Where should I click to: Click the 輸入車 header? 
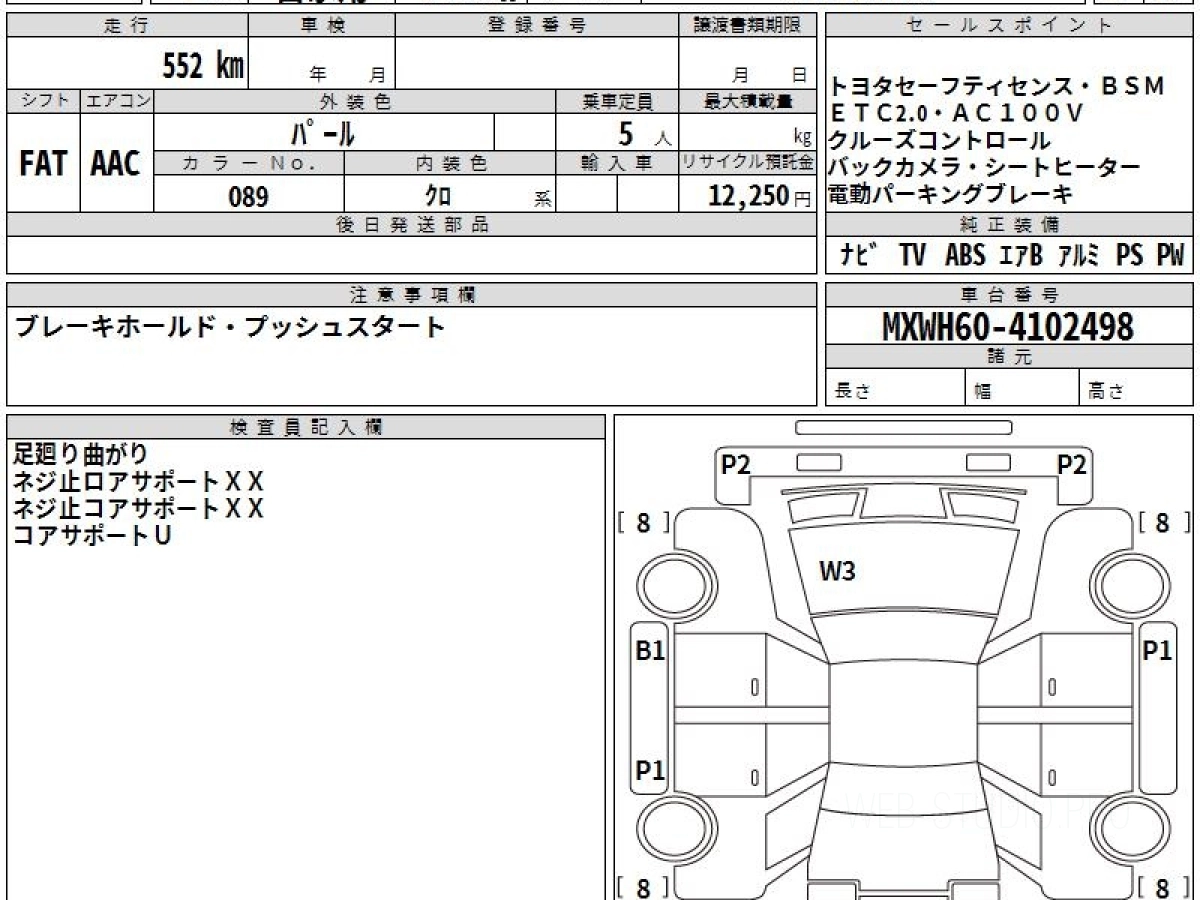coord(617,163)
